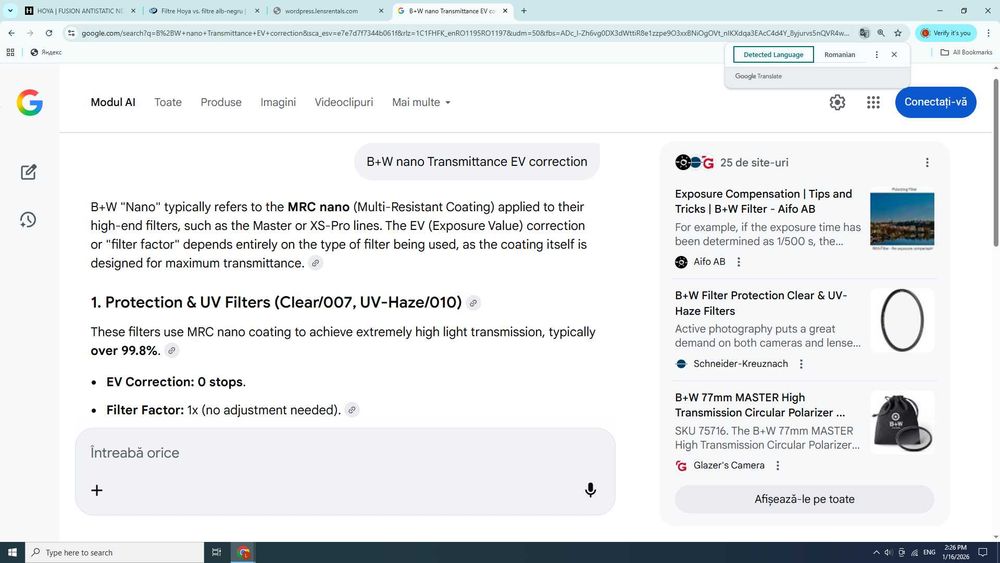Open link icon after 'no adjustment needed'

(x=351, y=410)
